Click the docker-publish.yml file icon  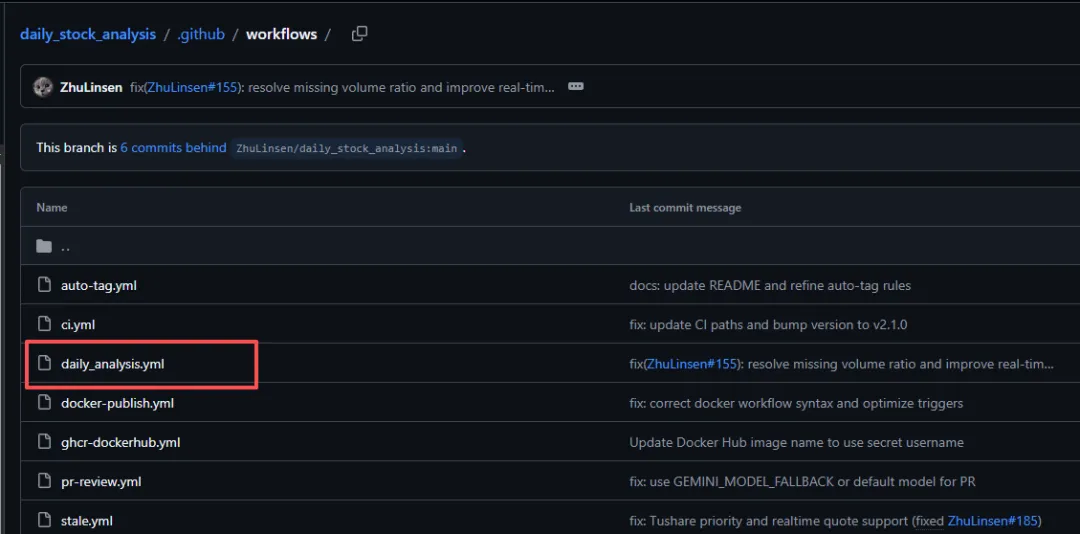pyautogui.click(x=44, y=403)
